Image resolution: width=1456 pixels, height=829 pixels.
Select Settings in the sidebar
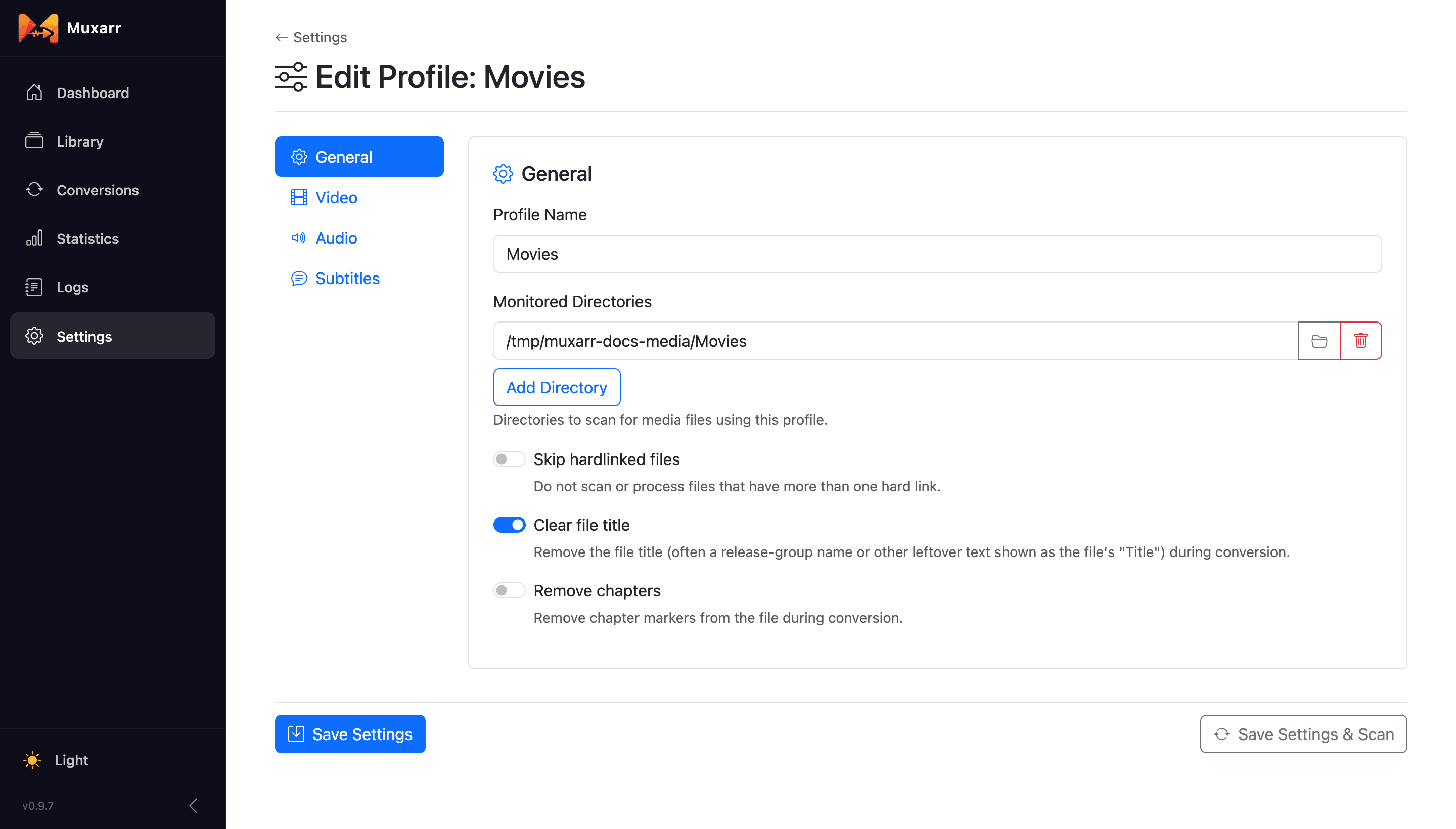tap(113, 336)
